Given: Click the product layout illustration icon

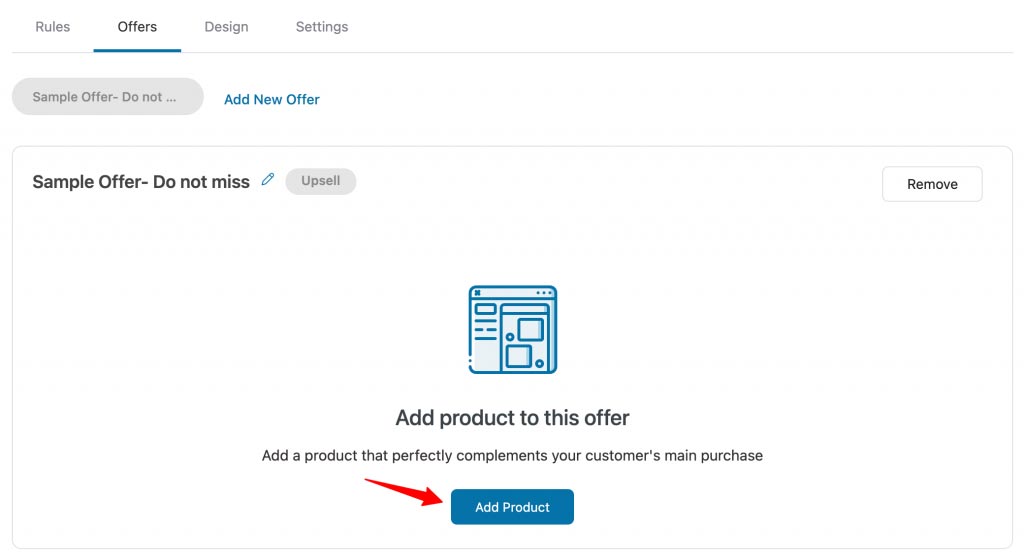Looking at the screenshot, I should [513, 330].
